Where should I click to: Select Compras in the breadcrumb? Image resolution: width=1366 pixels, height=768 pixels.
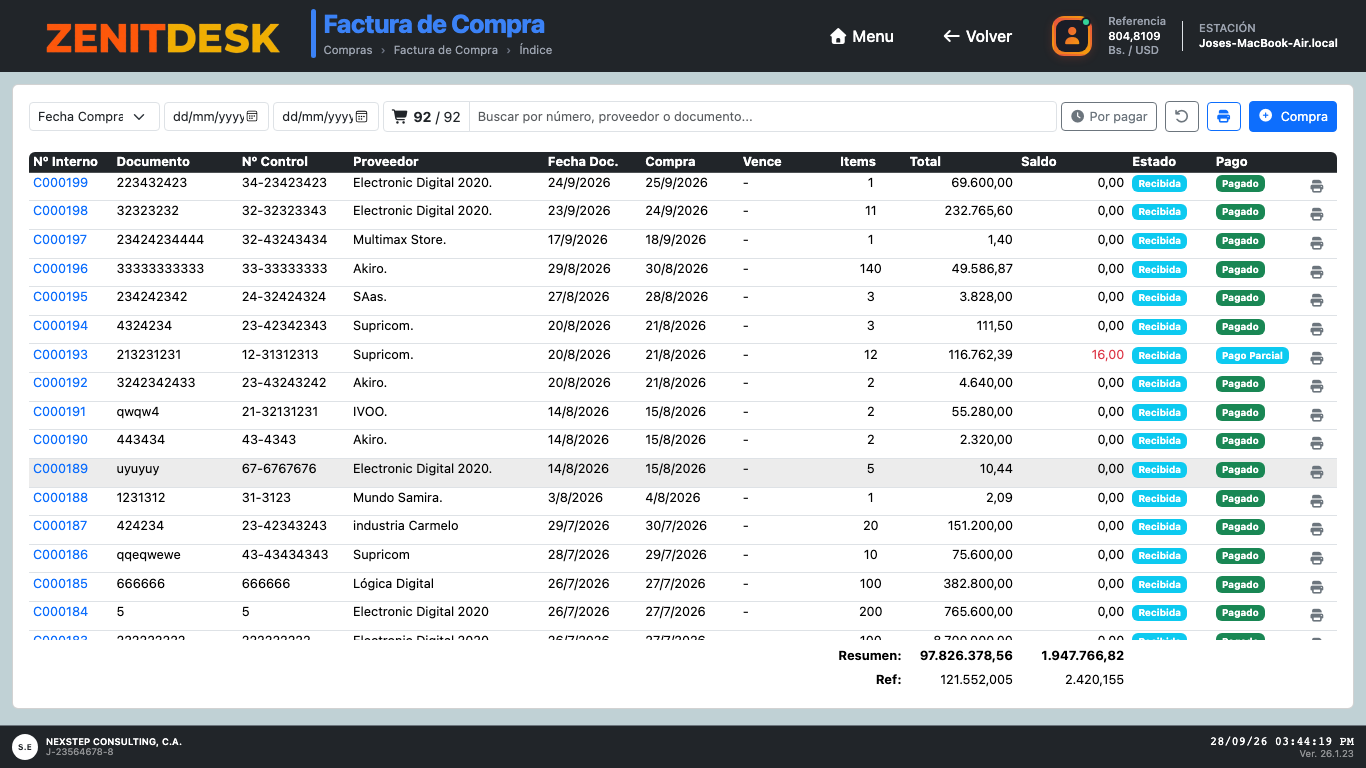pos(348,50)
